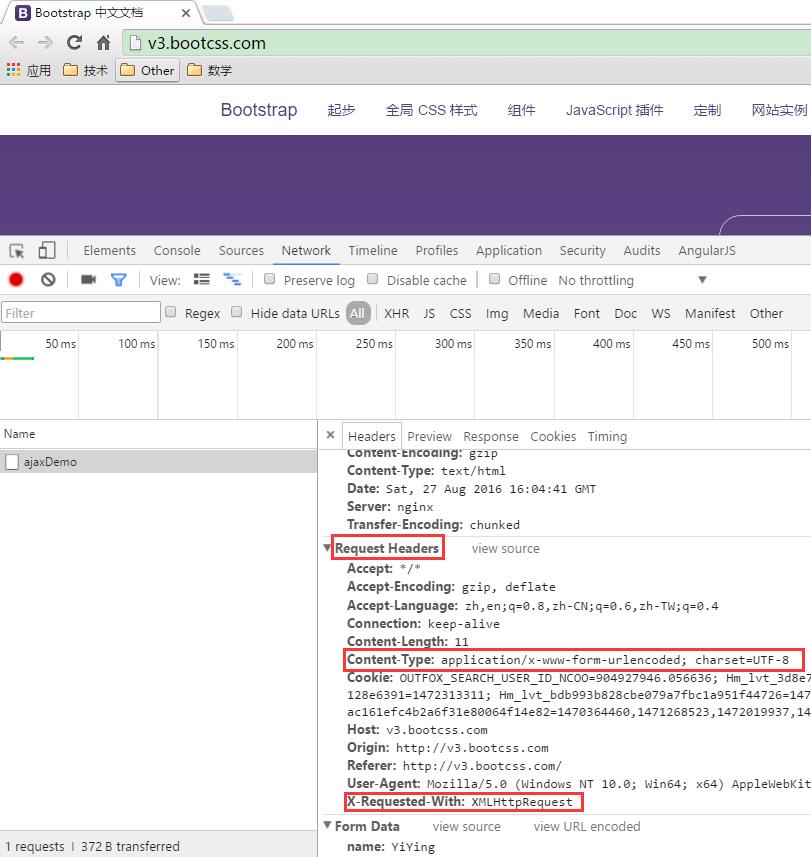Select the ajaxDemo request row

[158, 462]
